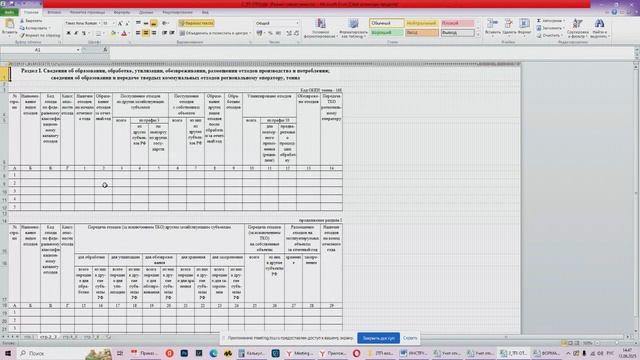The width and height of the screenshot is (640, 360).
Task: Apply the accounting number format
Action: pyautogui.click(x=260, y=33)
